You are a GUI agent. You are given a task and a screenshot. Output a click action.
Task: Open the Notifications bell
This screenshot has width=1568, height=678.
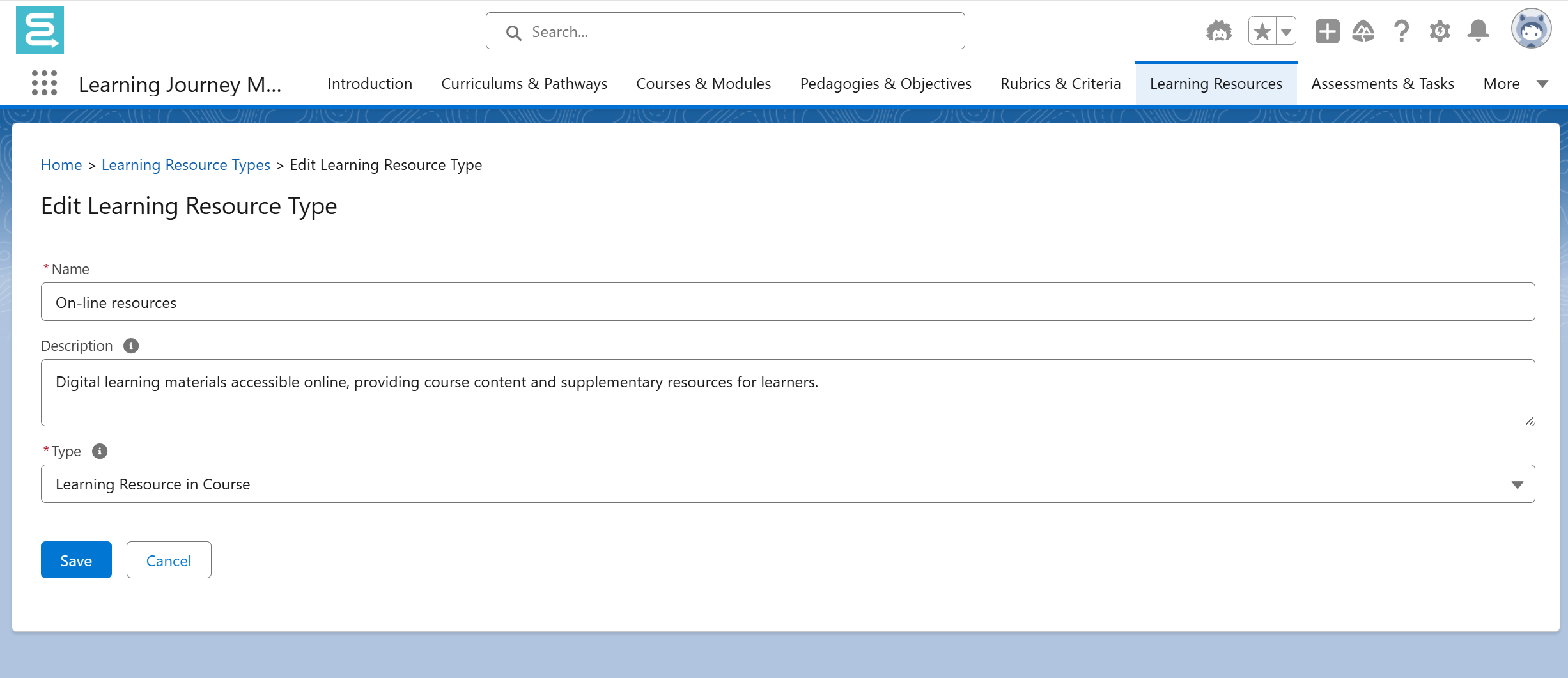click(x=1478, y=31)
